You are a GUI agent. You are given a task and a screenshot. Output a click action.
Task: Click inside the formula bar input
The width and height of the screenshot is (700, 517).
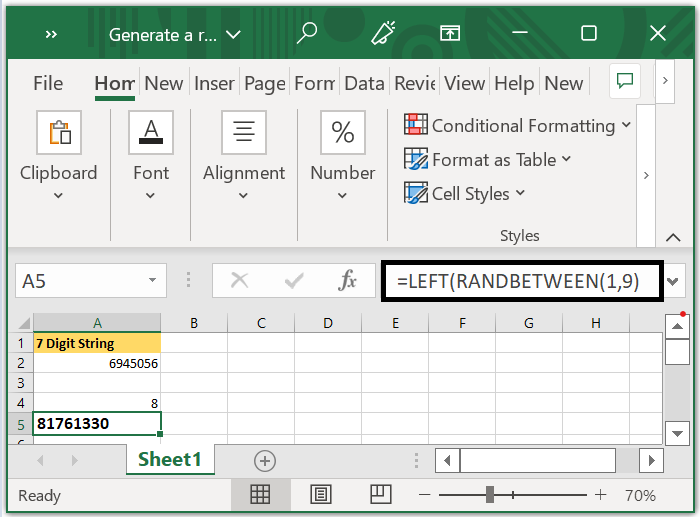(520, 281)
